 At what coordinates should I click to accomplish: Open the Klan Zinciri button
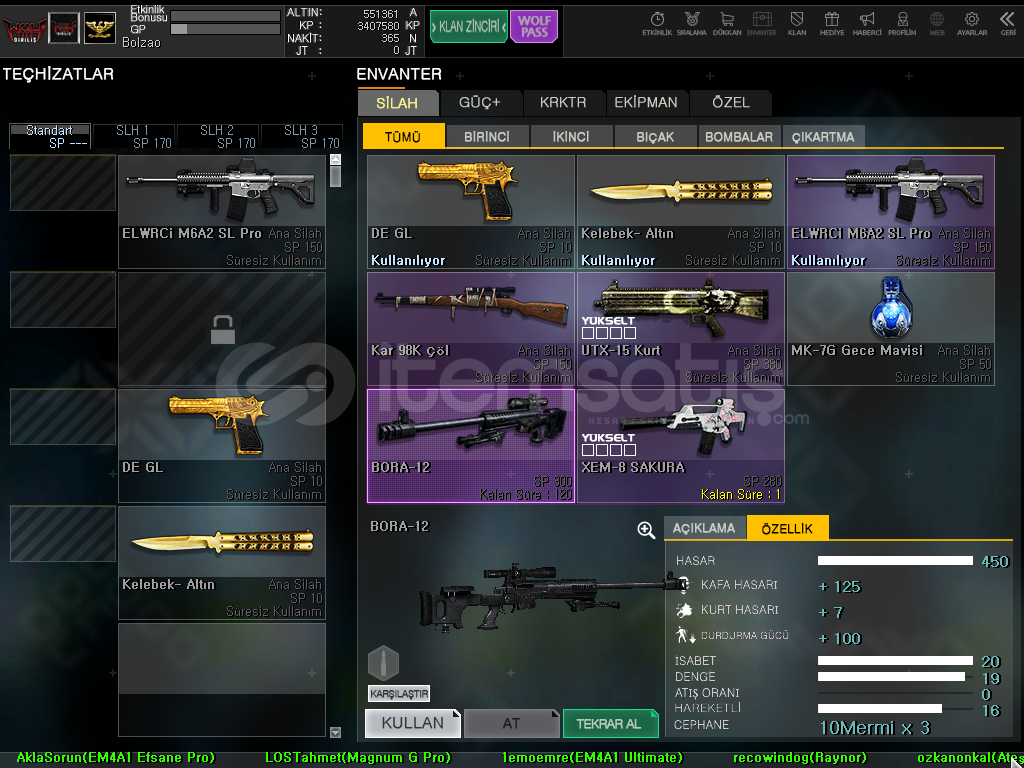(468, 27)
